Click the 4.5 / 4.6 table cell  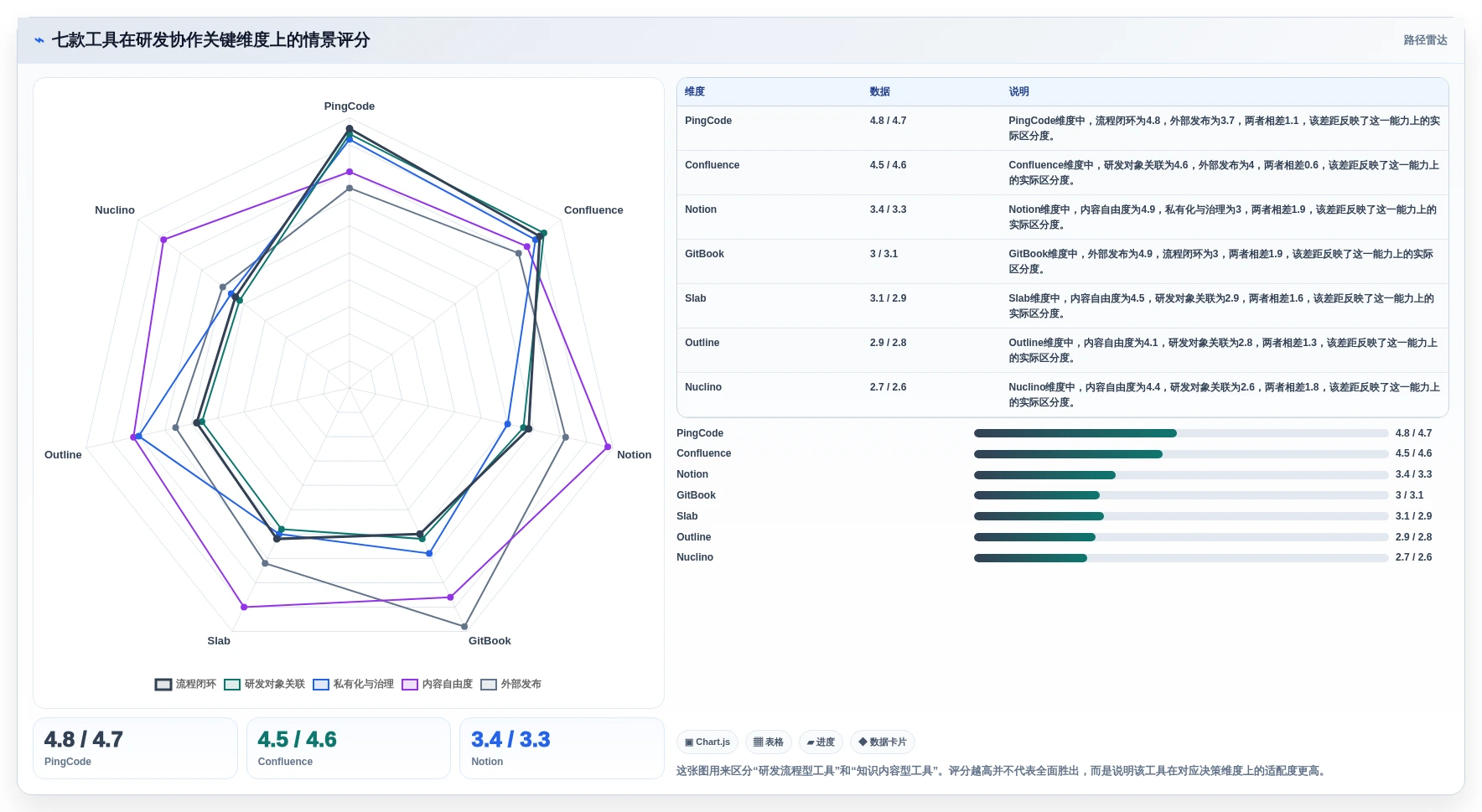(888, 165)
